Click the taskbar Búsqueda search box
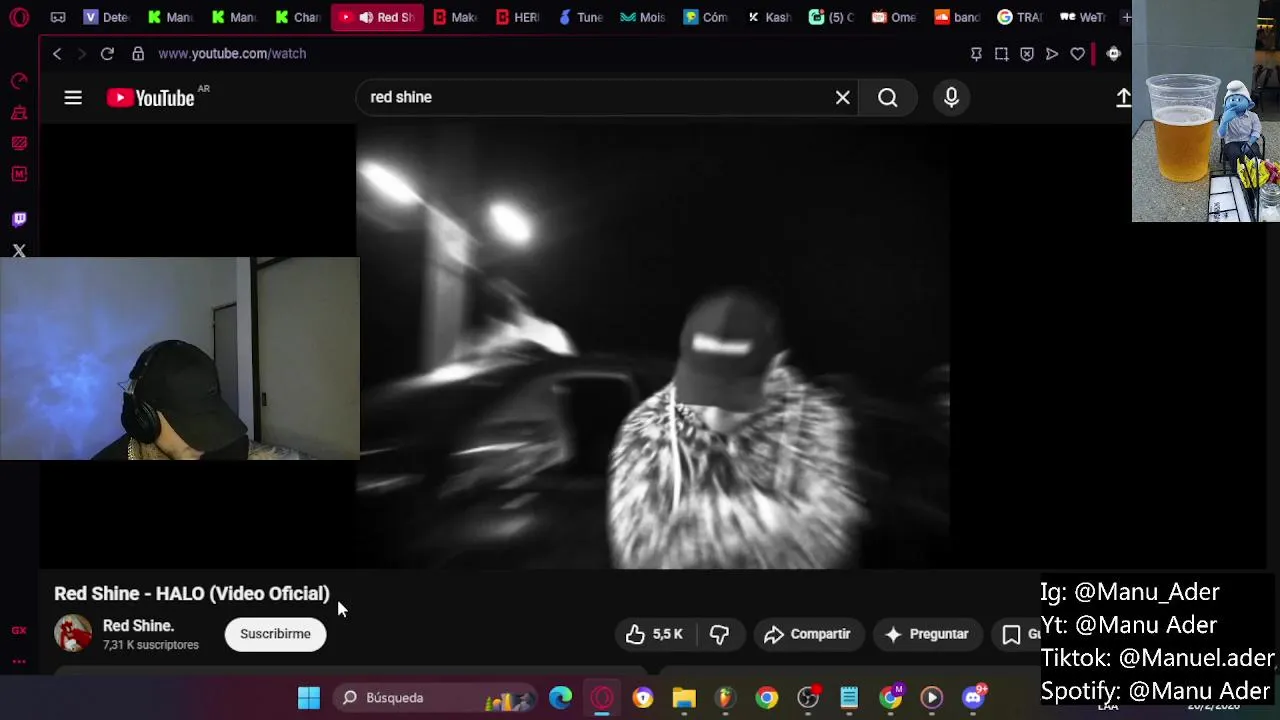 (437, 698)
